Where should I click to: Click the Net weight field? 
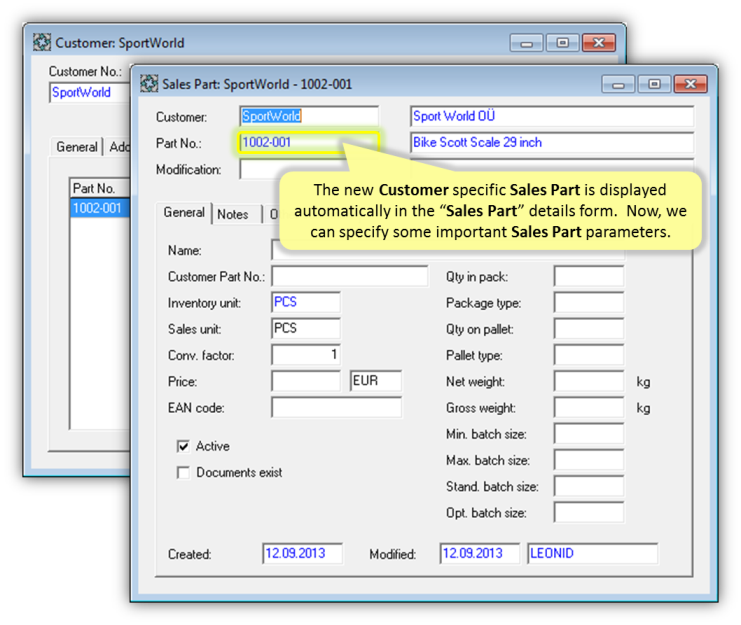589,381
